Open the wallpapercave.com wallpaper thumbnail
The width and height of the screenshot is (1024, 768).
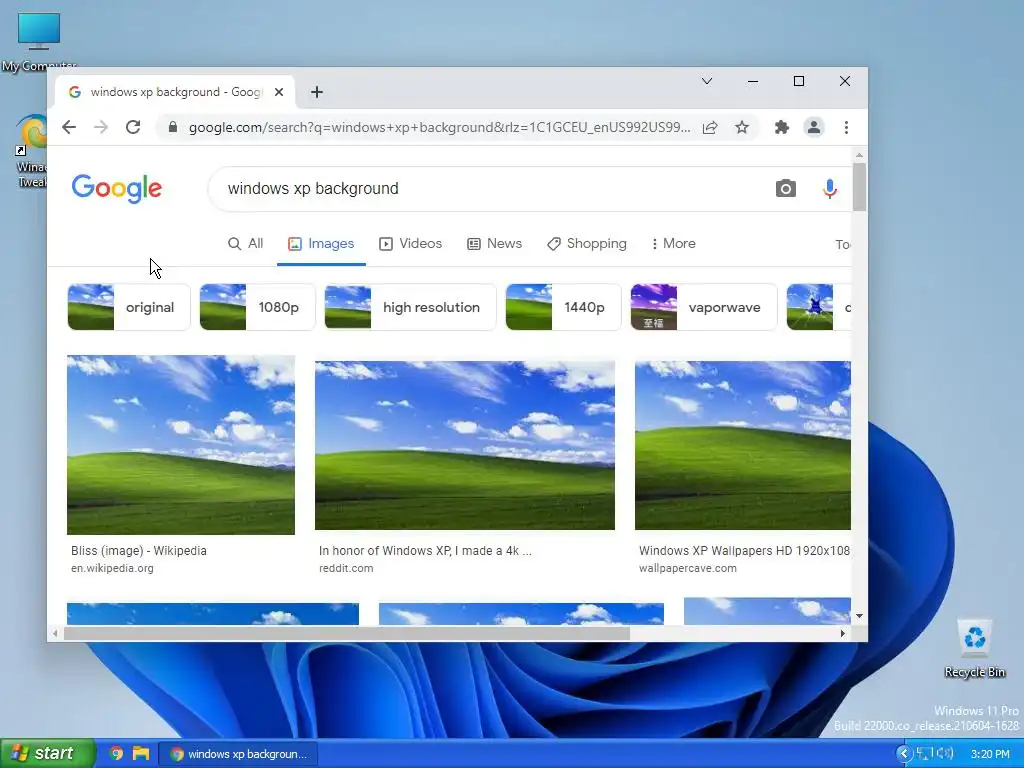pyautogui.click(x=743, y=445)
